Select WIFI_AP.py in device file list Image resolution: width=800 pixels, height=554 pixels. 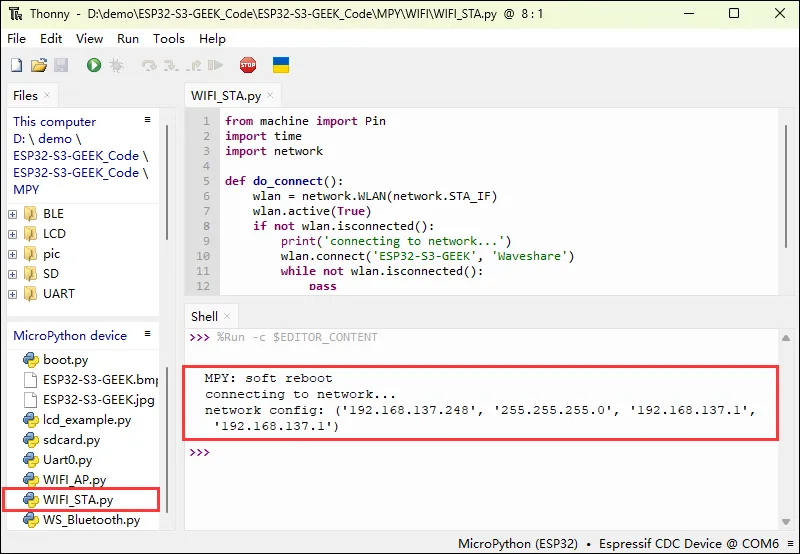(74, 480)
